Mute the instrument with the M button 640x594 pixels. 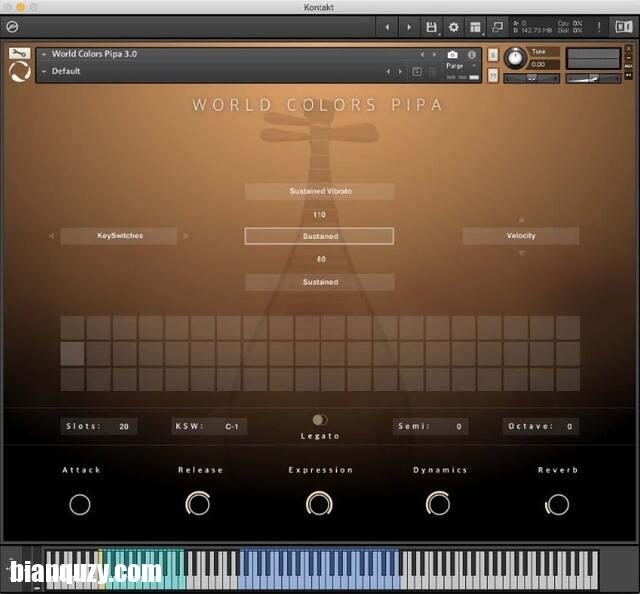(493, 75)
